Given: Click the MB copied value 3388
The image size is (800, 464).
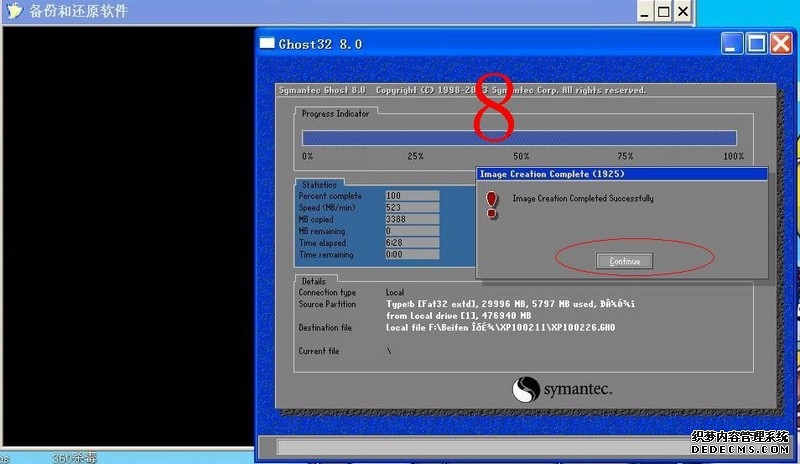Looking at the screenshot, I should click(x=412, y=219).
